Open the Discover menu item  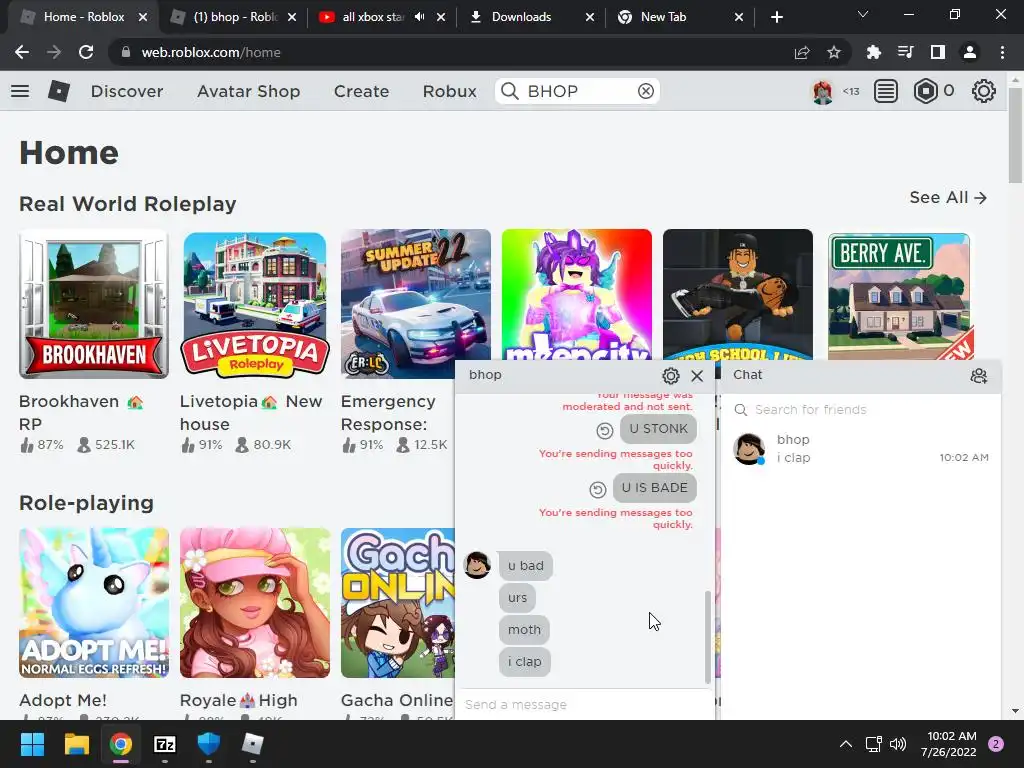(127, 91)
